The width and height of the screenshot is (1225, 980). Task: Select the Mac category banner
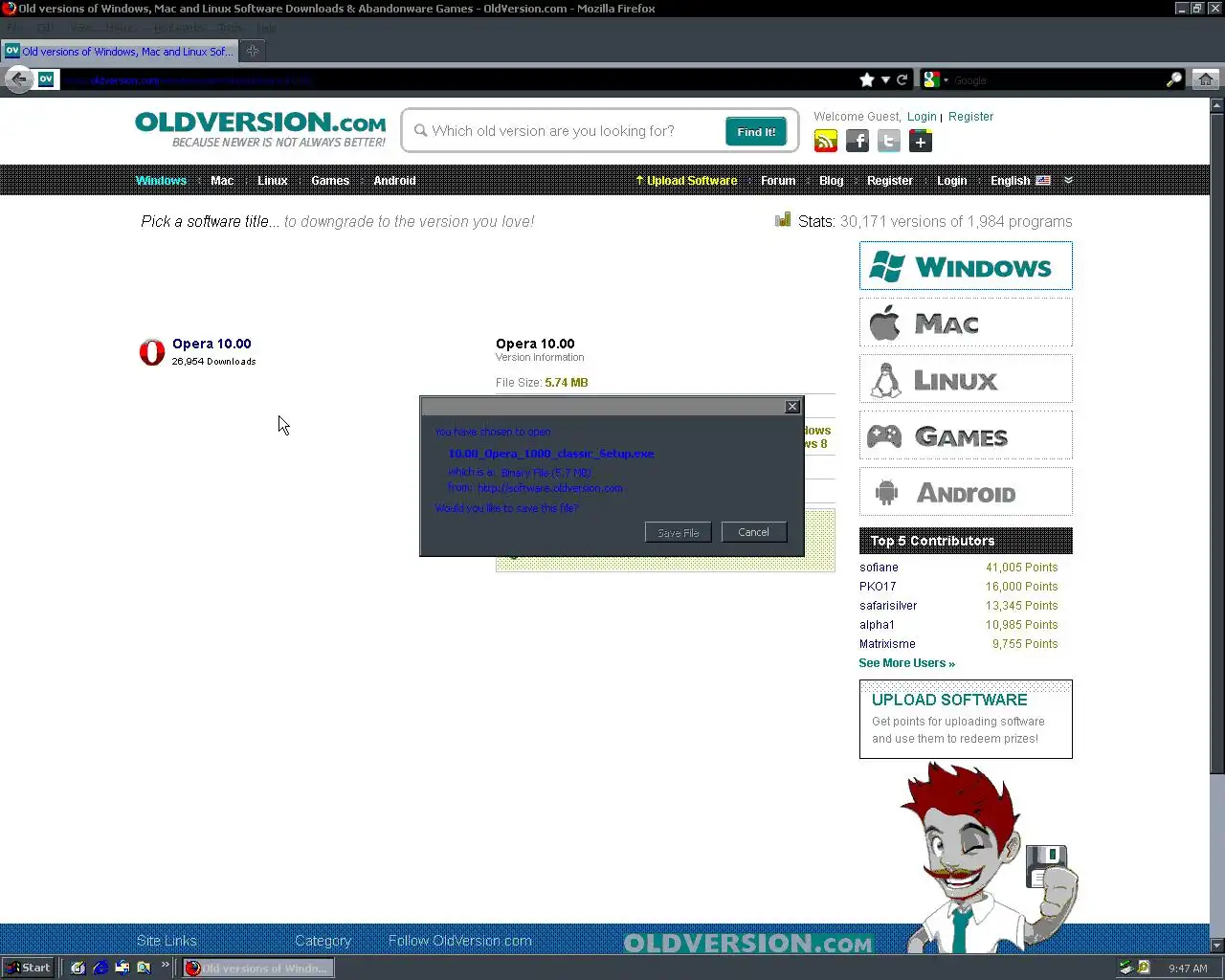click(x=966, y=323)
